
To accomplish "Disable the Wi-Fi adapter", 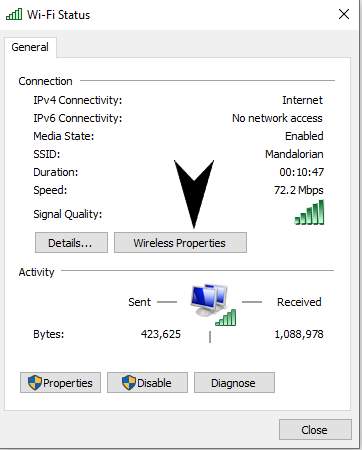I will click(147, 383).
